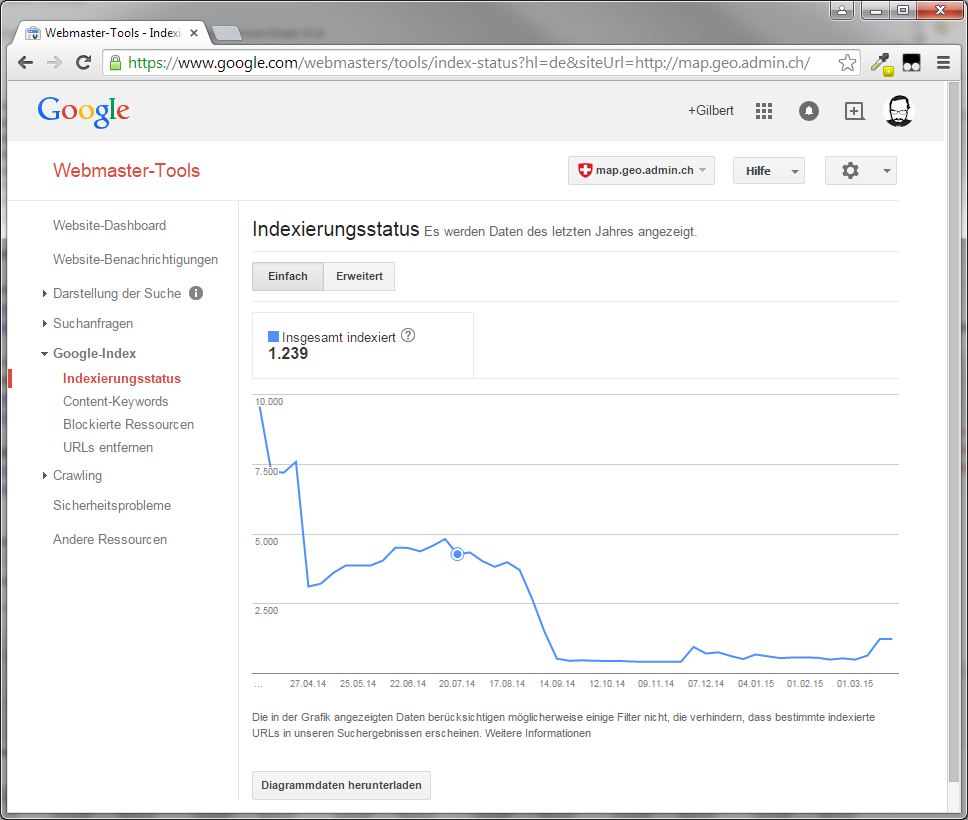
Task: Open the Chrome hamburger menu
Action: [943, 62]
